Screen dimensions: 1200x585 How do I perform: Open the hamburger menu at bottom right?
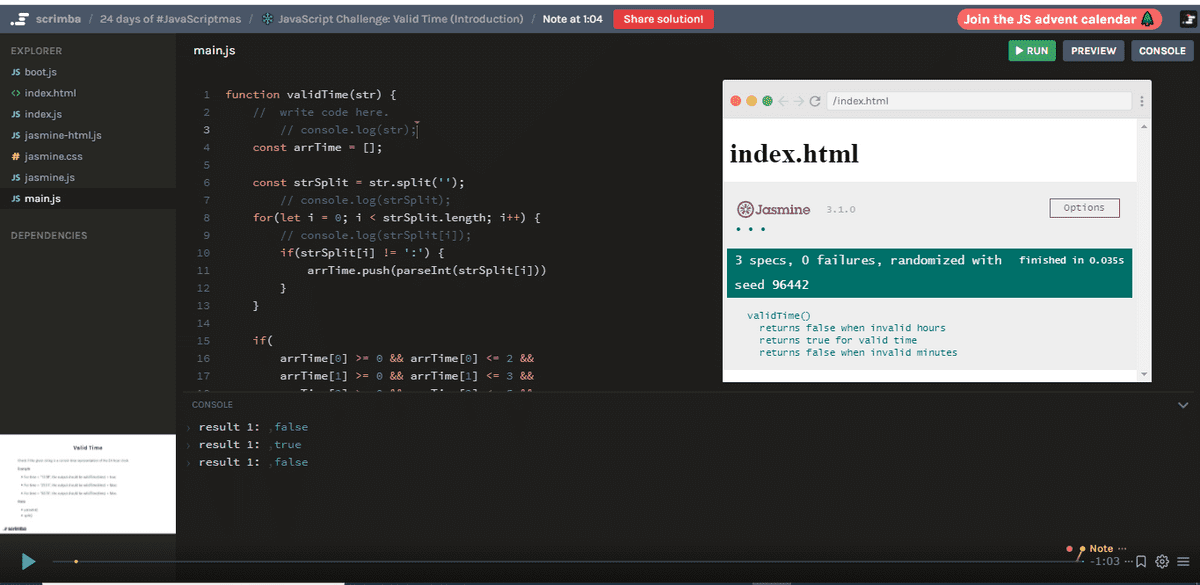click(1183, 562)
